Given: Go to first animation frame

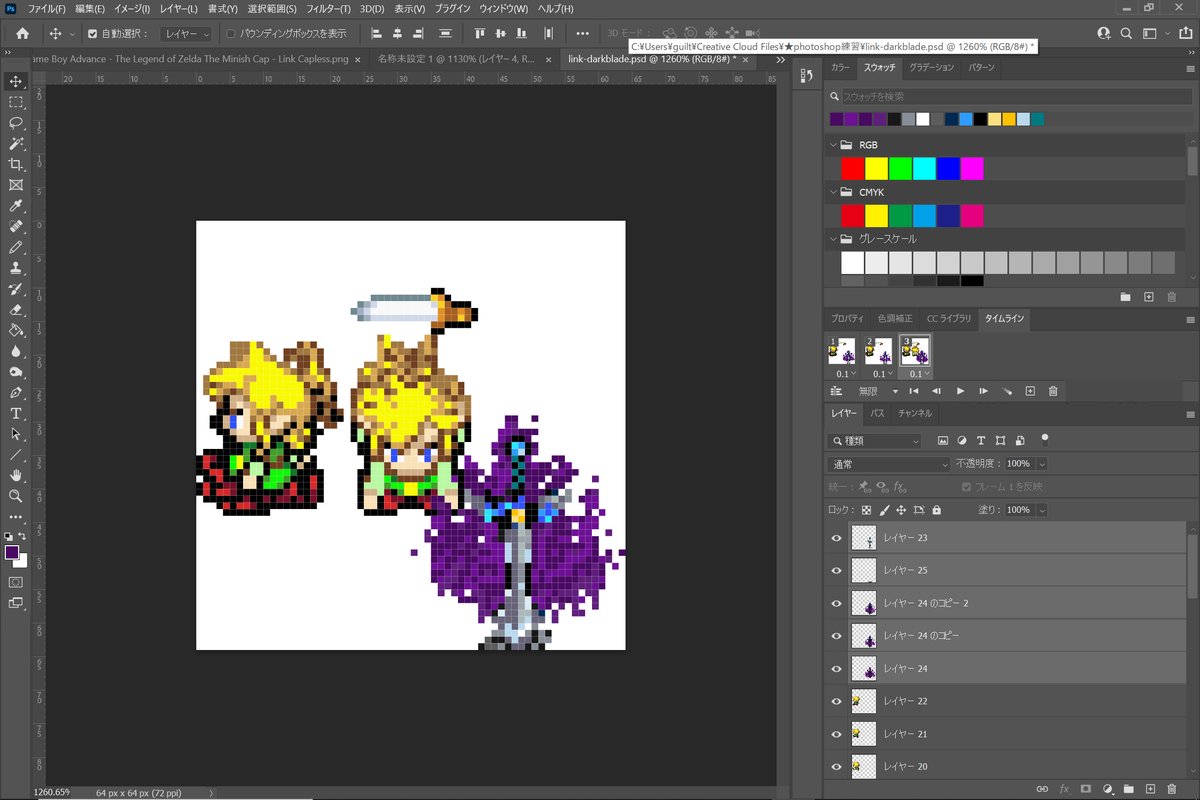Looking at the screenshot, I should (914, 391).
